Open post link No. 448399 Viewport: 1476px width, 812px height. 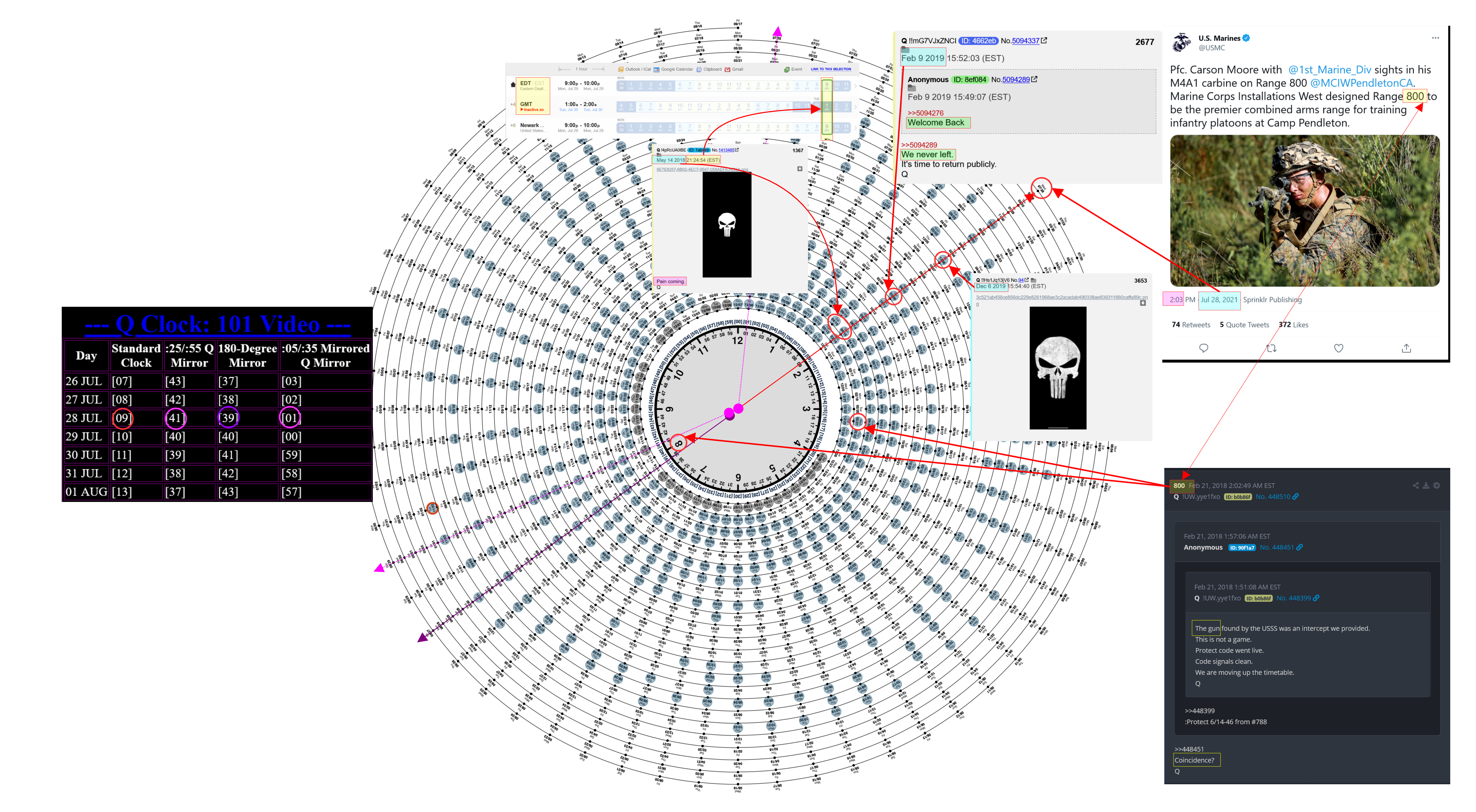coord(1293,598)
